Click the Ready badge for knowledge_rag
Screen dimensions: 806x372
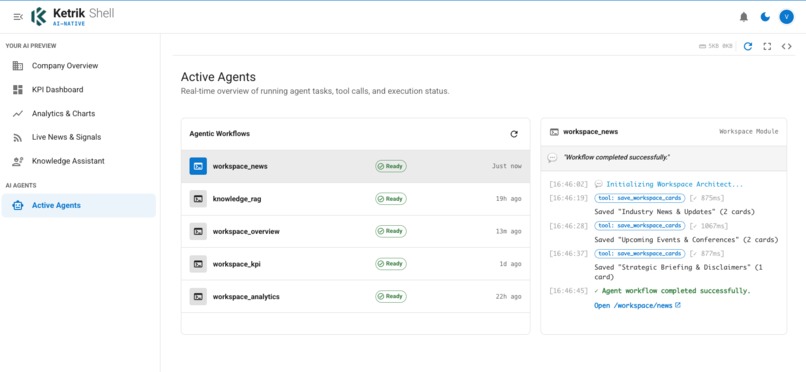(391, 199)
